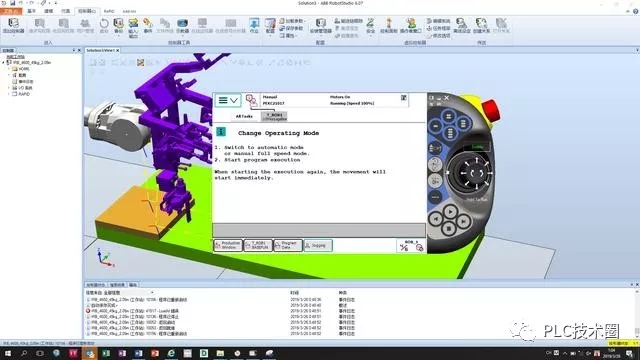The width and height of the screenshot is (640, 360).
Task: Open the Jogging taskbar button on FlexPendant
Action: (318, 245)
